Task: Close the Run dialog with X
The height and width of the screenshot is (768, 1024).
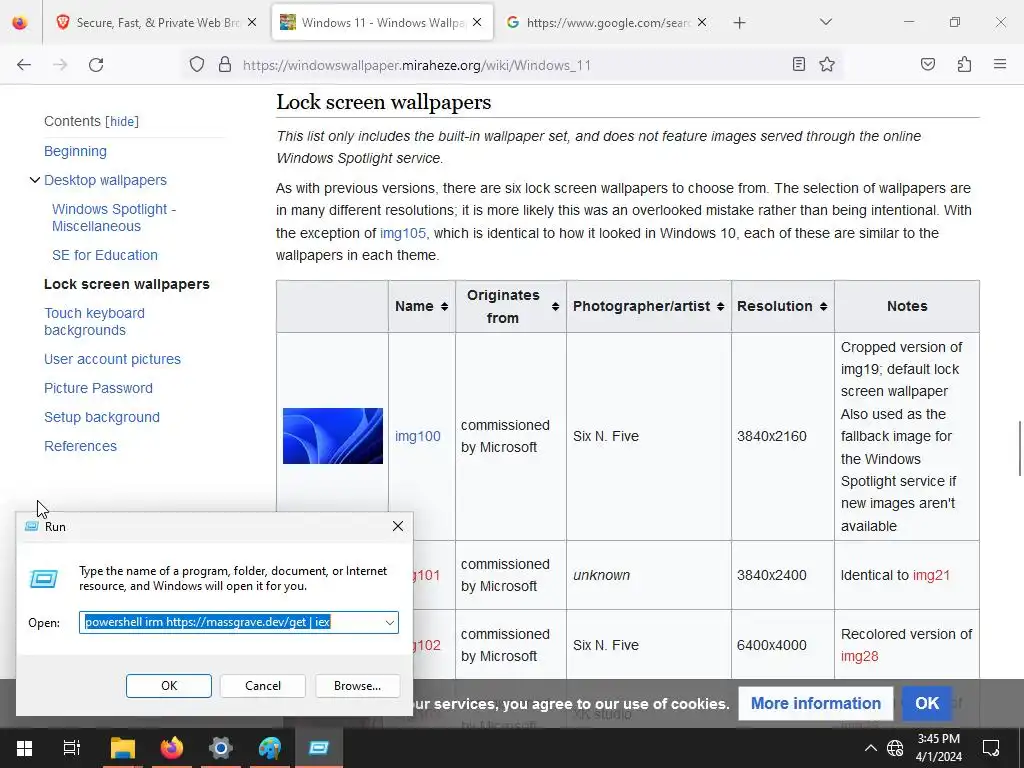Action: coord(398,526)
